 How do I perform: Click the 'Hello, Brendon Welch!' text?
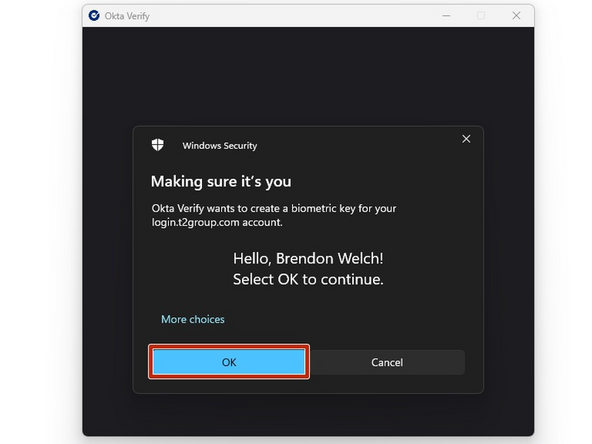(x=308, y=259)
